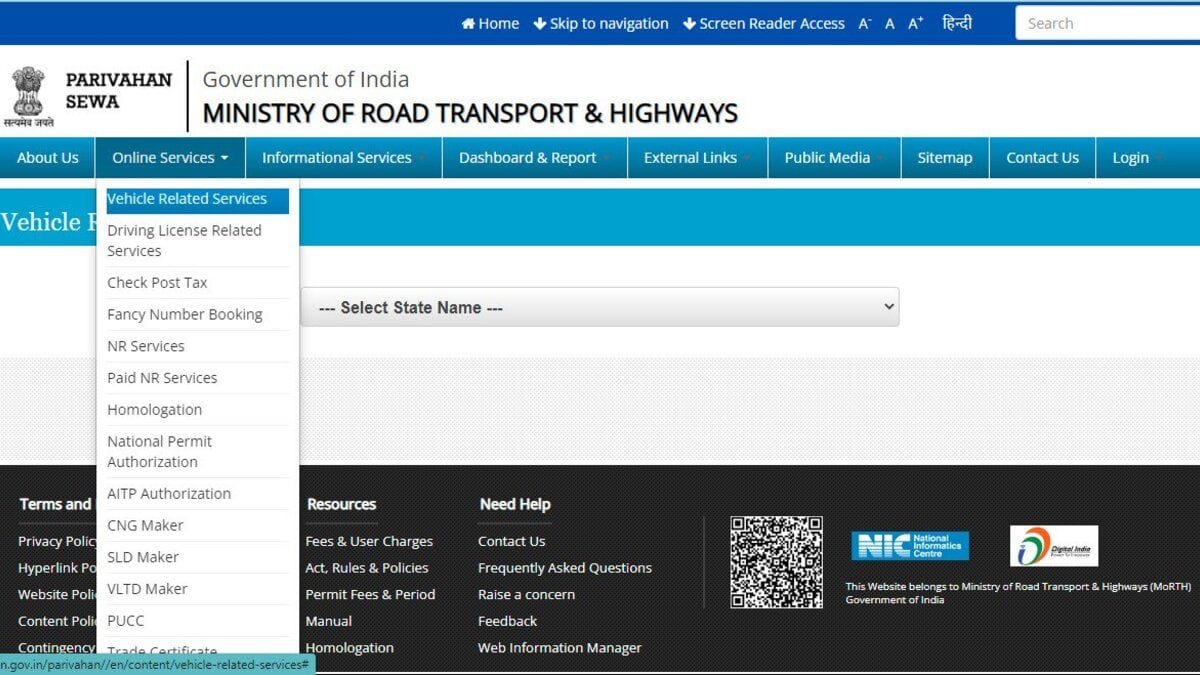Click the Digital India logo
Image resolution: width=1200 pixels, height=675 pixels.
[1053, 546]
